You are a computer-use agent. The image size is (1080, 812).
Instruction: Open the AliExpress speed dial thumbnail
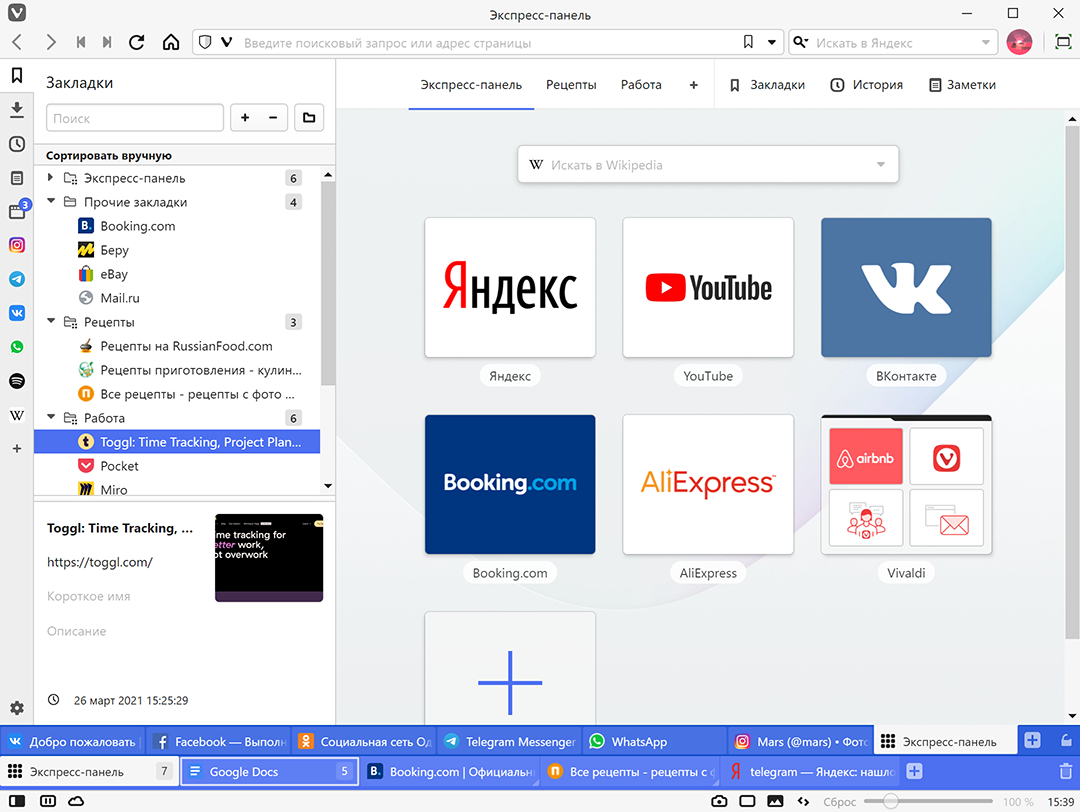click(708, 484)
